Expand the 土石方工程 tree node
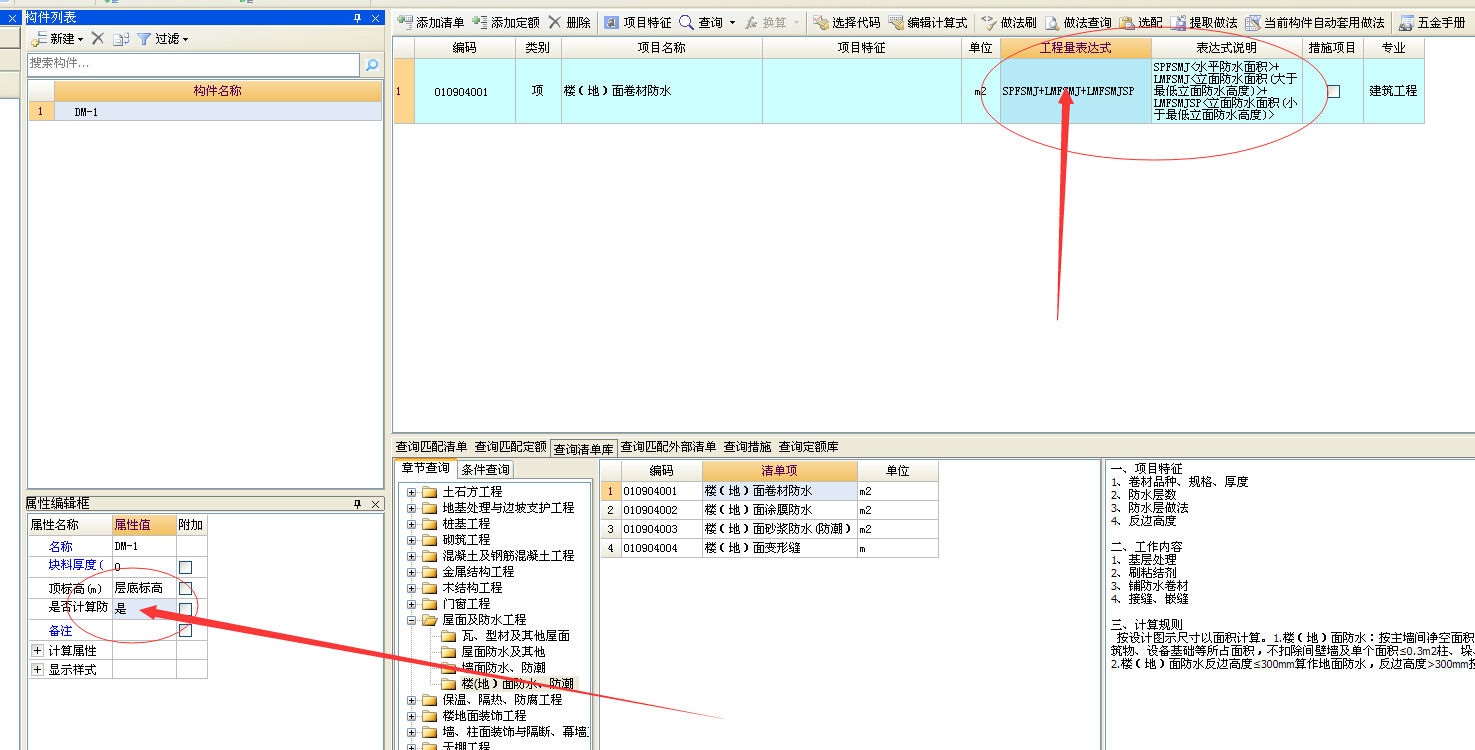This screenshot has width=1475, height=750. 411,492
